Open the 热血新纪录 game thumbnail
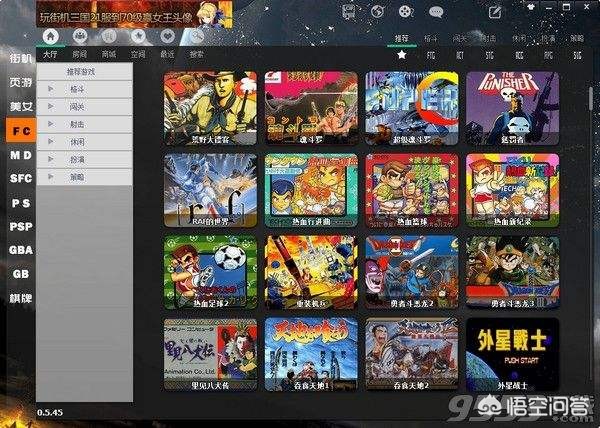 click(512, 190)
